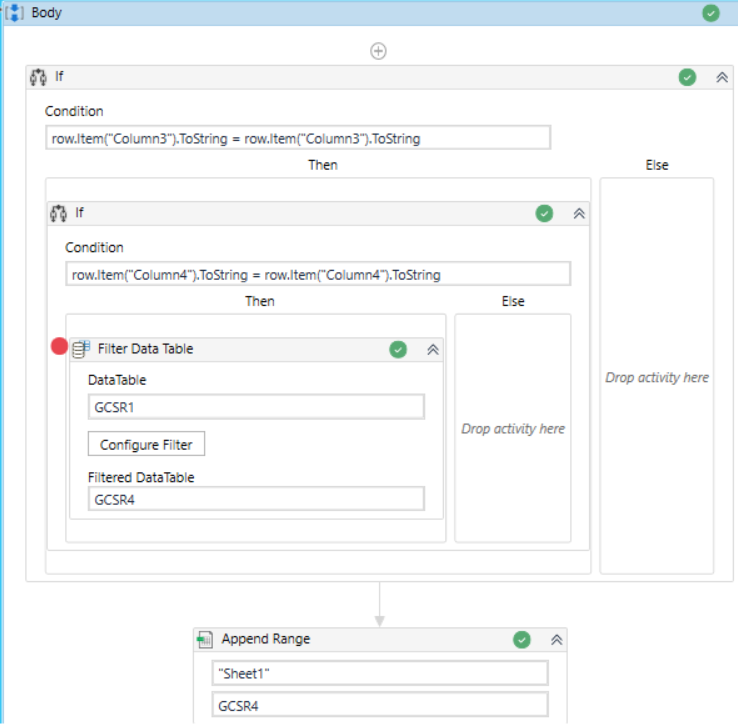Click the DataTable field containing GCSR1
Image resolution: width=738 pixels, height=726 pixels.
click(256, 406)
